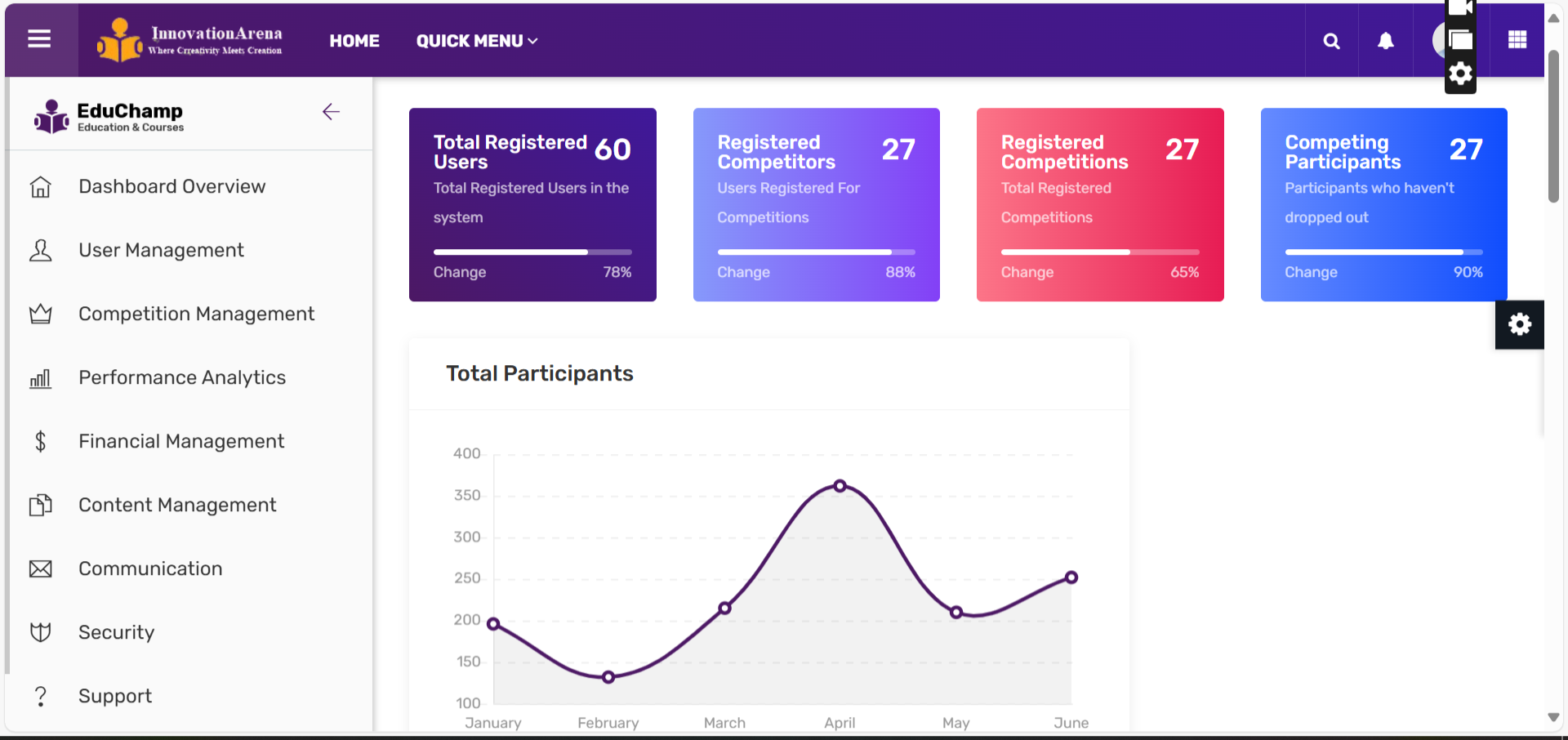Select the Security shield icon
The image size is (1568, 740).
click(41, 632)
